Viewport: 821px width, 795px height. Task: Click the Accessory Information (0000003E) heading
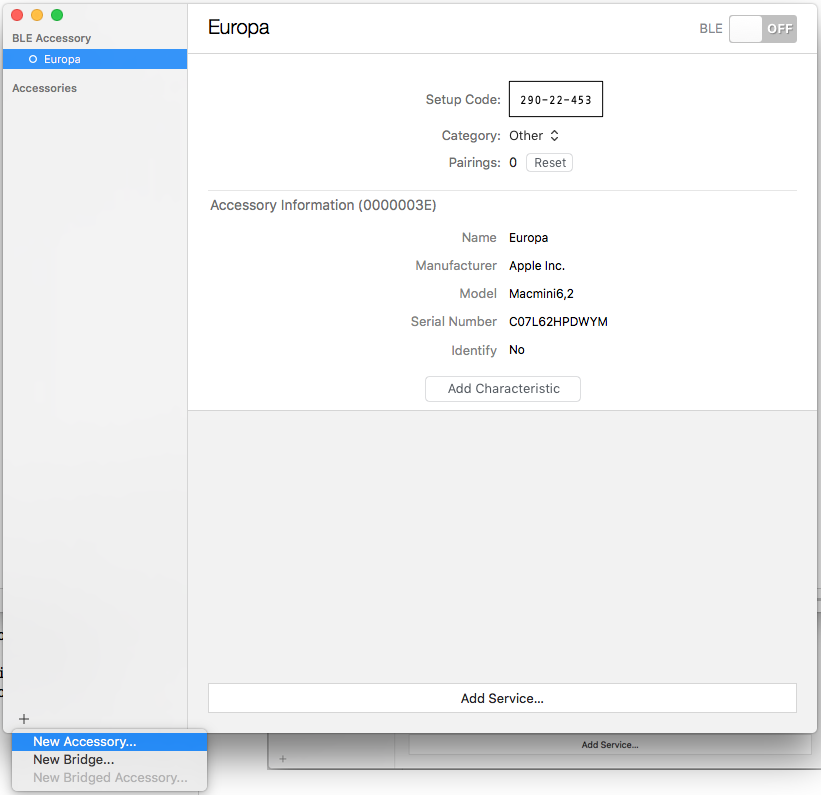pos(323,205)
